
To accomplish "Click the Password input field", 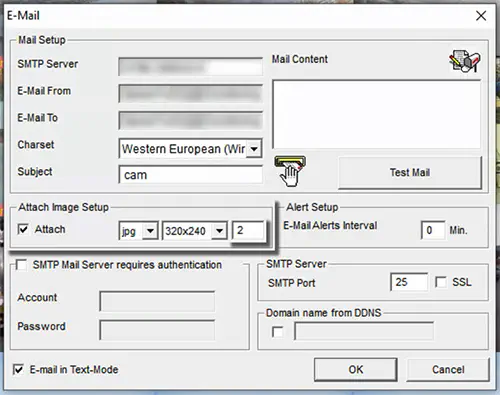I will (x=157, y=330).
